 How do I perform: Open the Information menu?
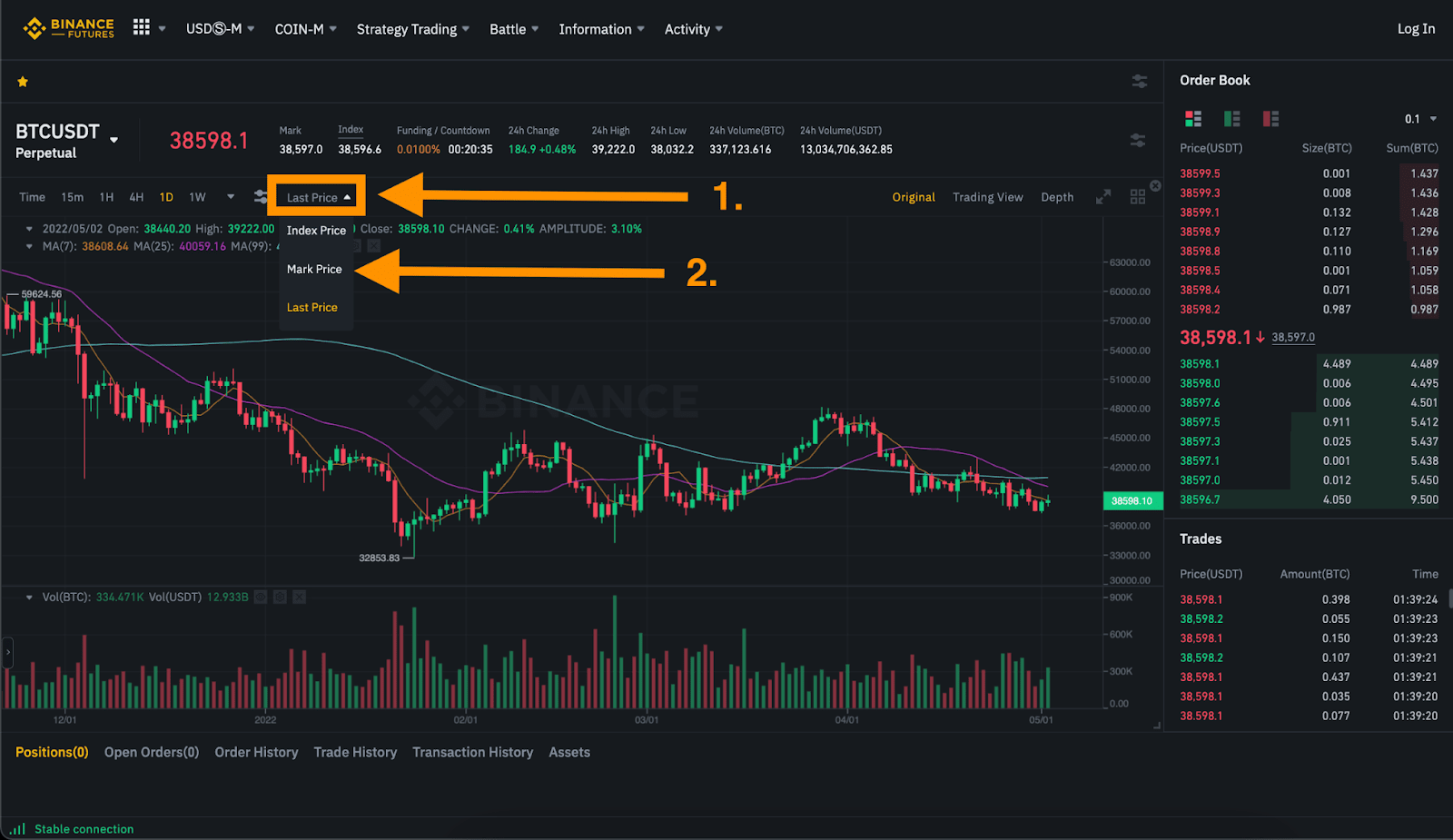[x=601, y=29]
